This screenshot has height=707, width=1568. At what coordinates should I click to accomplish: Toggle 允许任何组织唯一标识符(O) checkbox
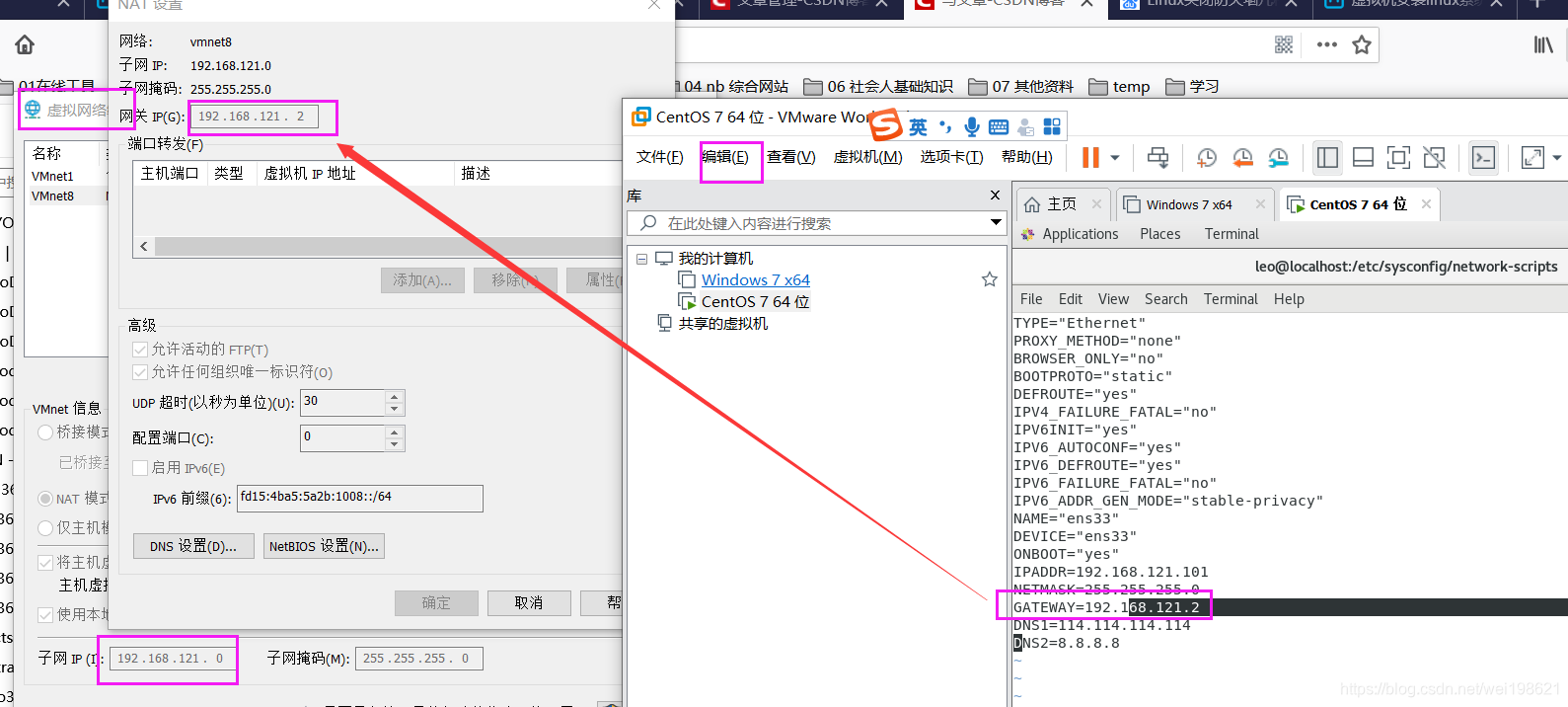140,372
